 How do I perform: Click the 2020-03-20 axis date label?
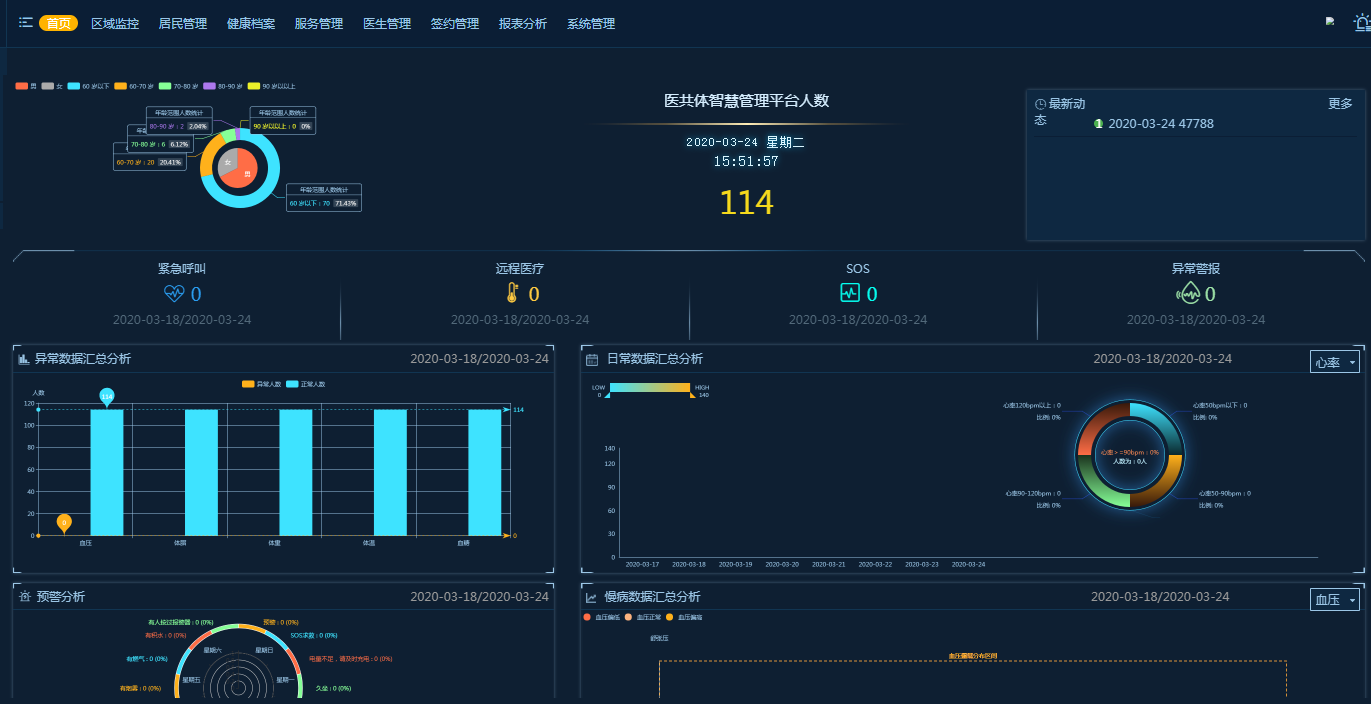(782, 564)
